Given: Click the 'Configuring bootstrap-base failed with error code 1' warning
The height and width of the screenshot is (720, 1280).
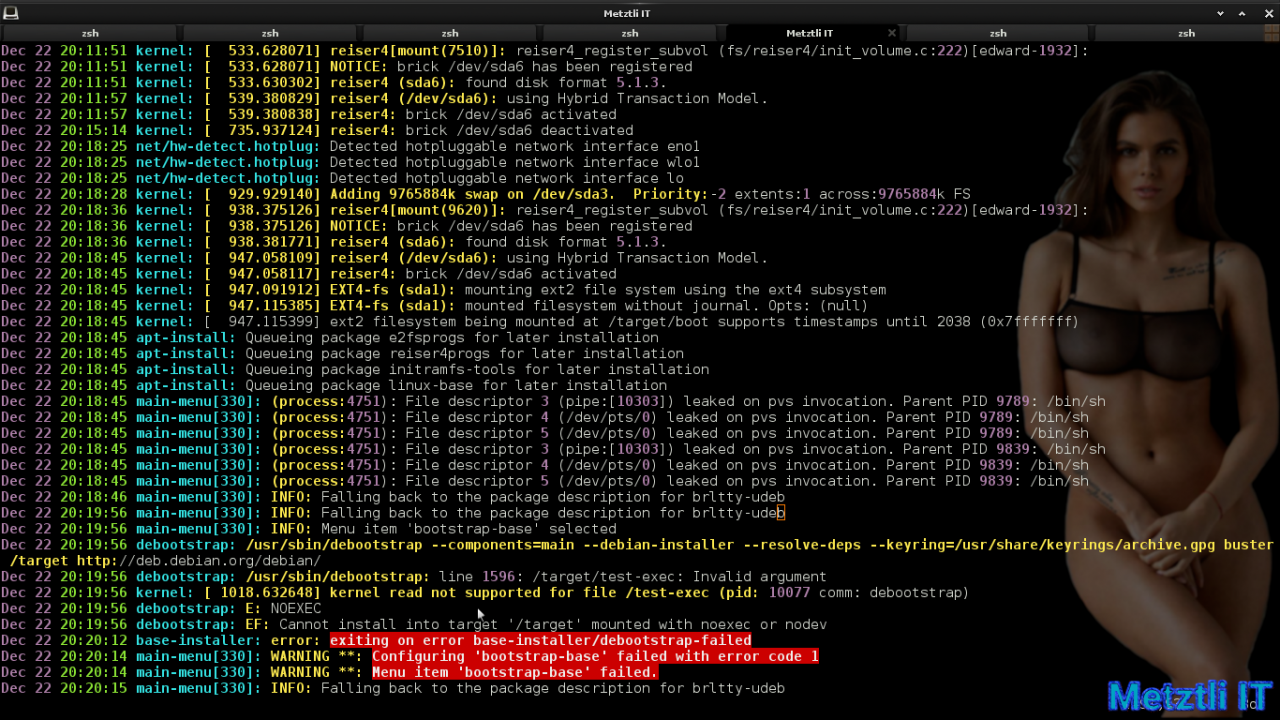Looking at the screenshot, I should (595, 657).
